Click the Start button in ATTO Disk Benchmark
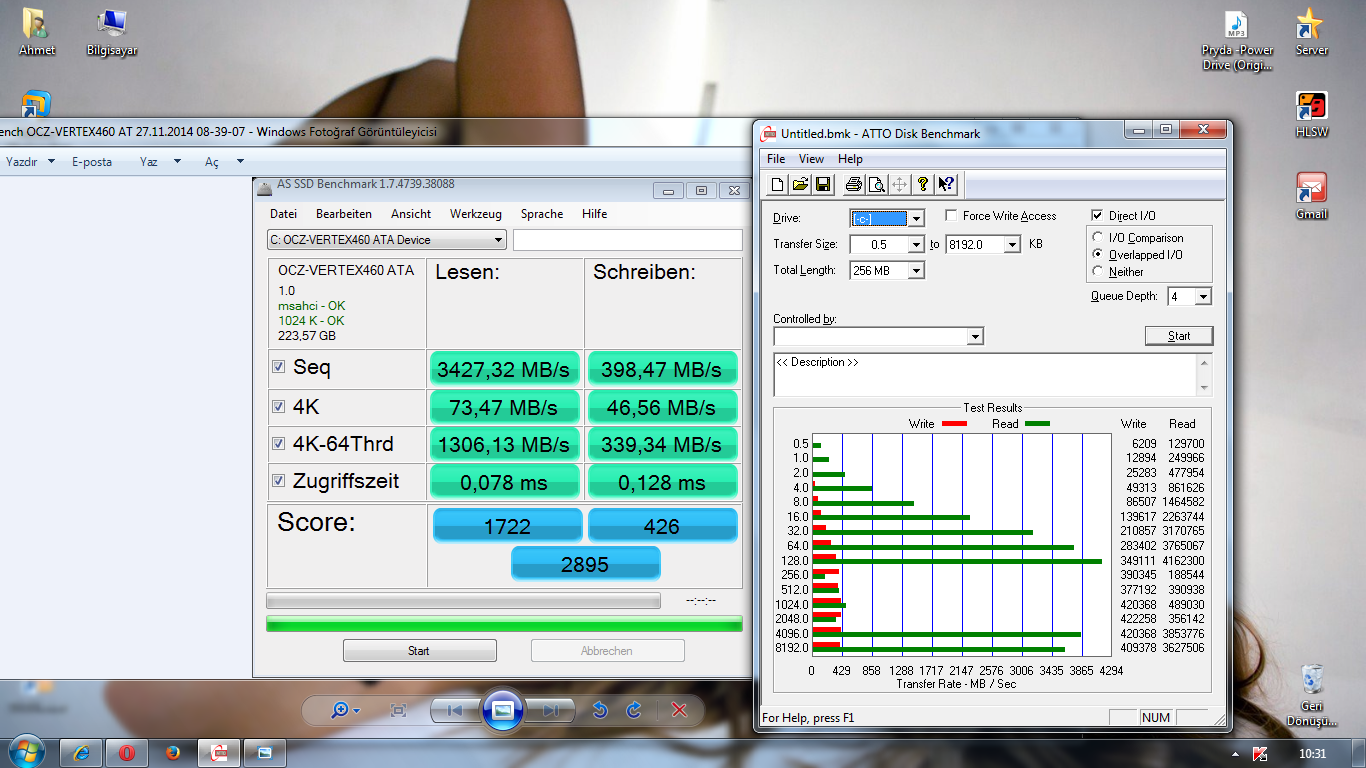Image resolution: width=1366 pixels, height=768 pixels. point(1179,336)
